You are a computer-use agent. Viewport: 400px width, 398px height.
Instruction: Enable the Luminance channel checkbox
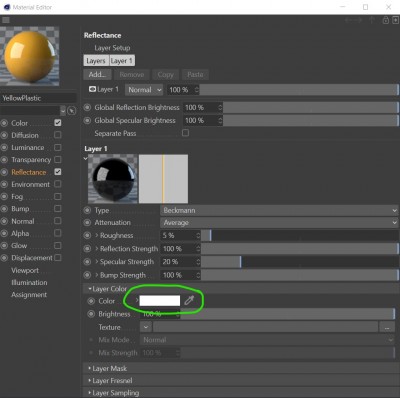click(58, 147)
